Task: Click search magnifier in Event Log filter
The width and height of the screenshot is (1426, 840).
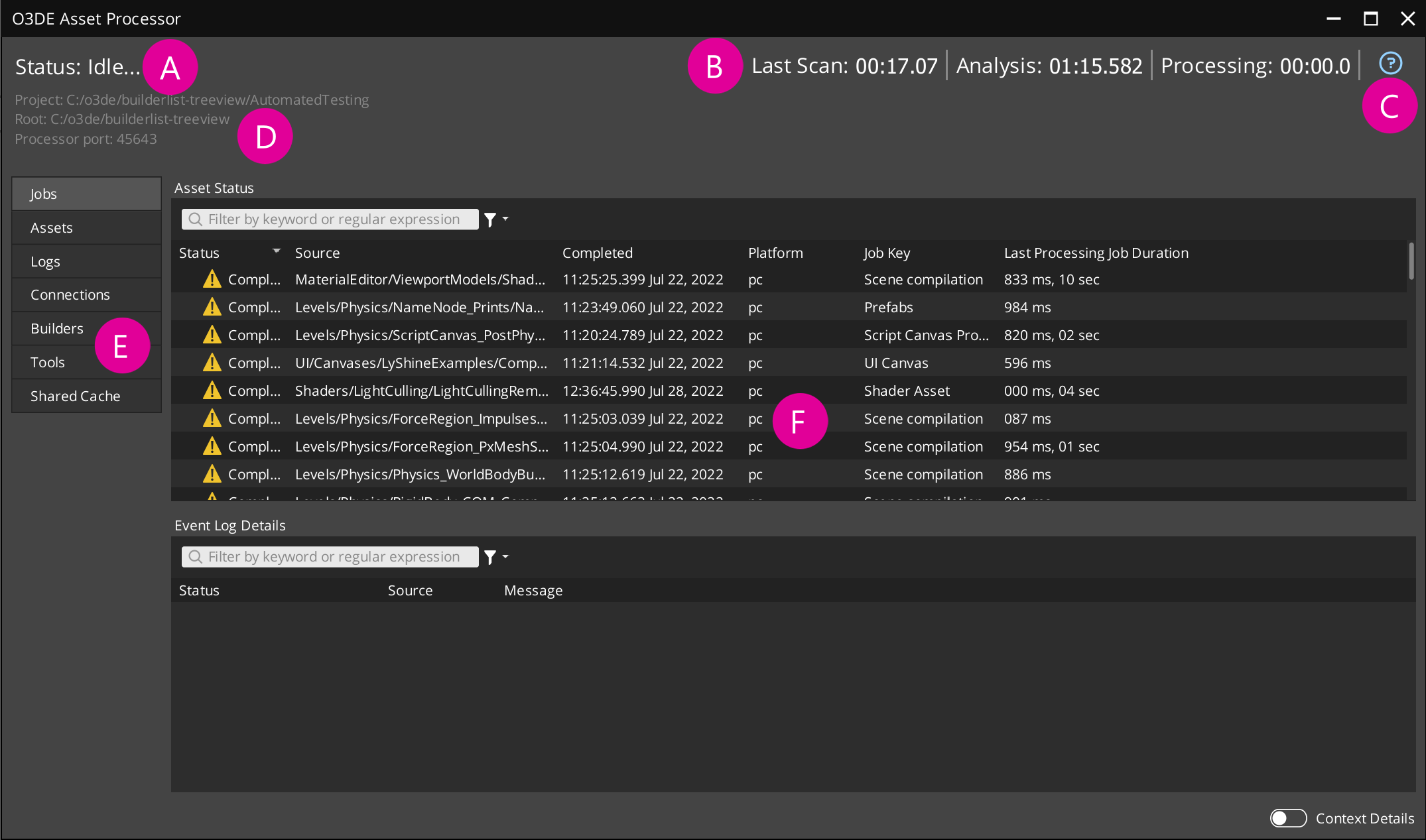Action: (195, 556)
